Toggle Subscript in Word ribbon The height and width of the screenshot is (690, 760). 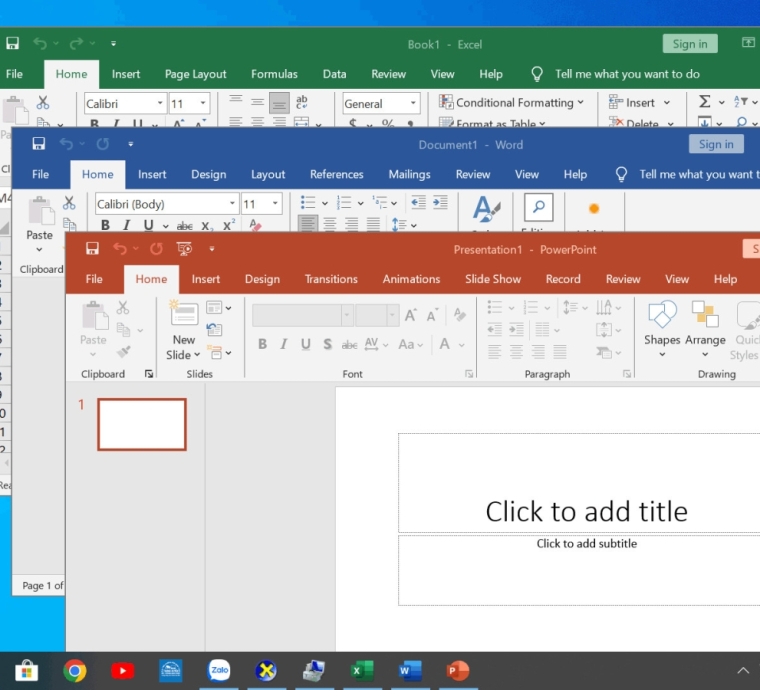click(207, 226)
